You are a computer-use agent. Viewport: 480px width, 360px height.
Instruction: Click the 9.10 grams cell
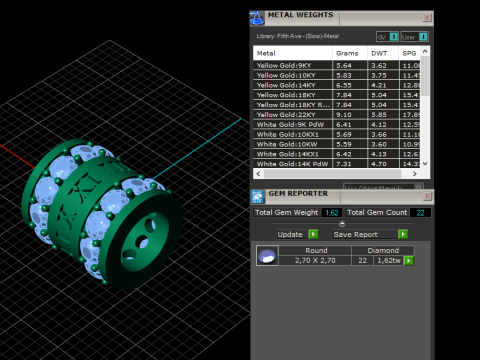[349, 115]
